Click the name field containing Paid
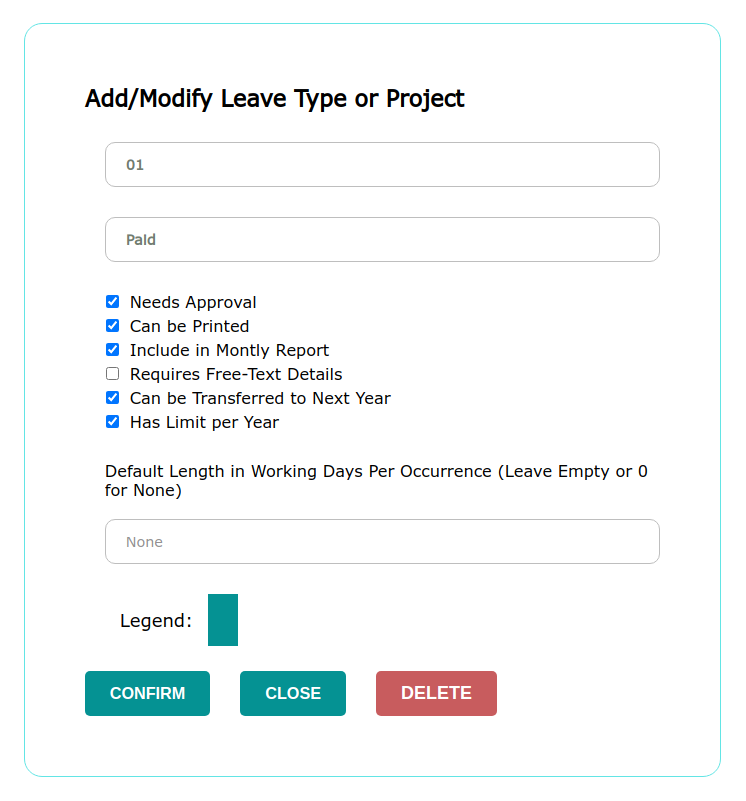This screenshot has width=746, height=801. (382, 240)
